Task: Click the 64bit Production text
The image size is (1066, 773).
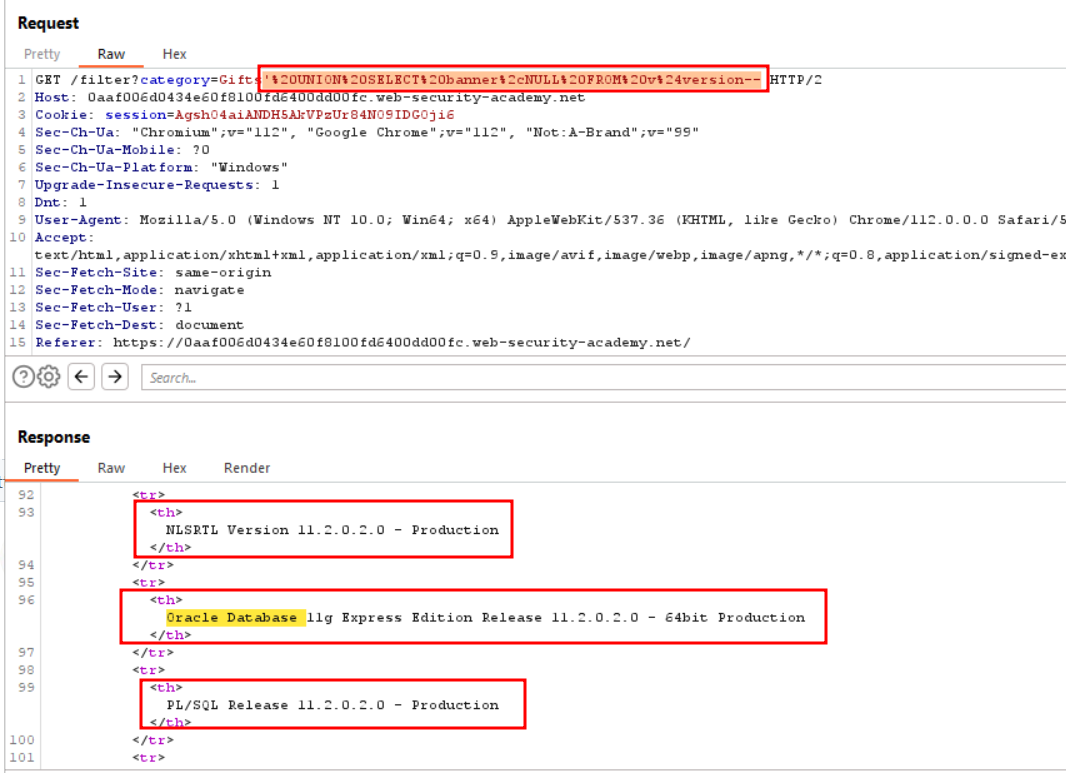Action: tap(735, 617)
